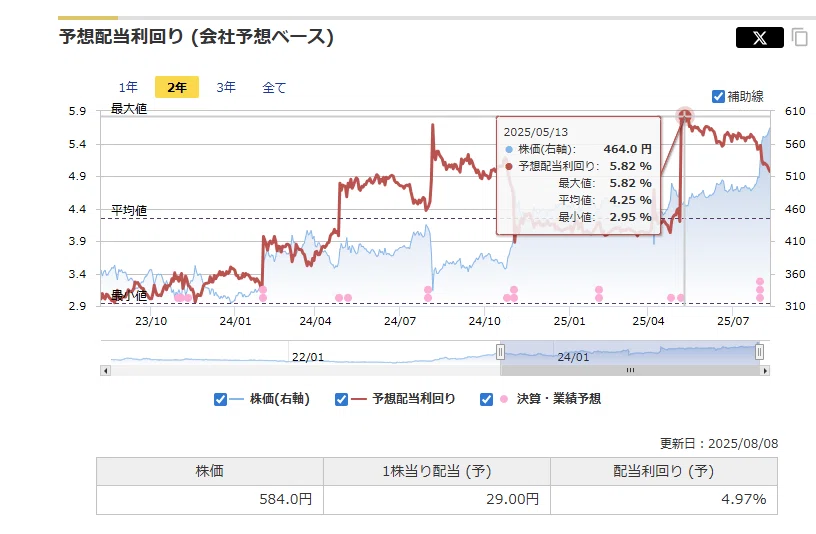This screenshot has width=816, height=534.
Task: Click the highlighted peak marker on chart
Action: click(684, 116)
